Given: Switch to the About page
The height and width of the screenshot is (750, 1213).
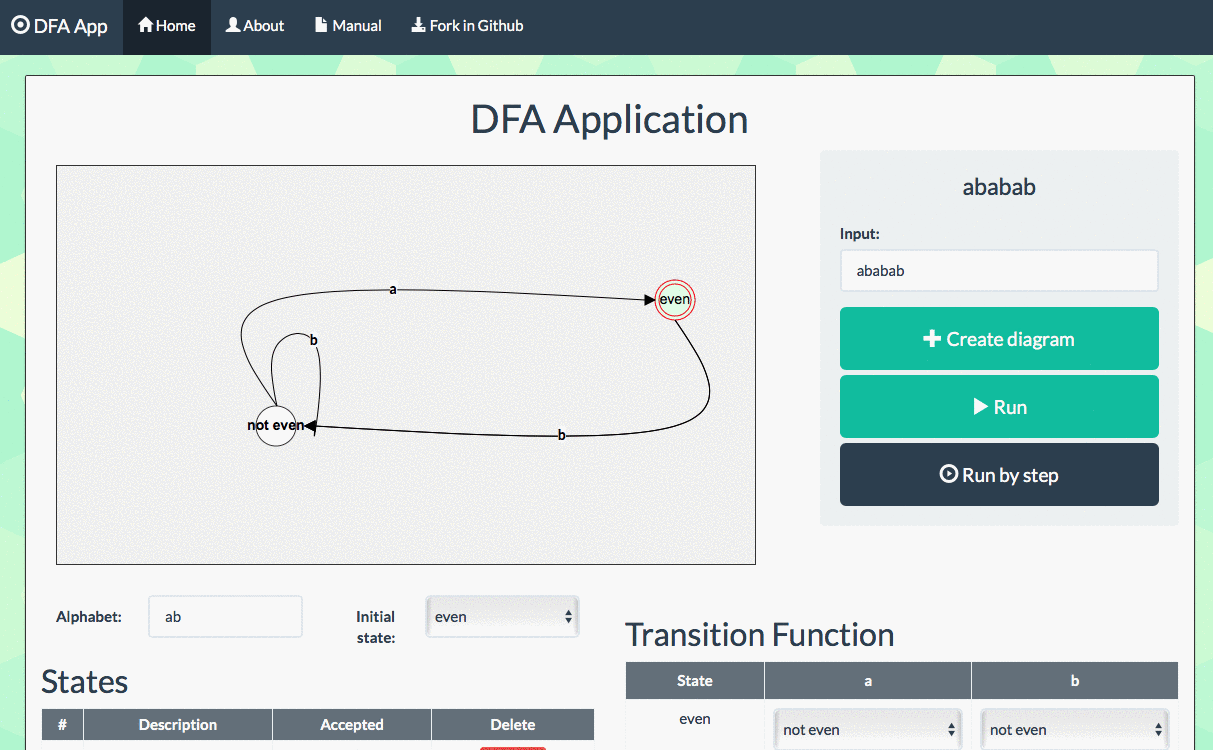Looking at the screenshot, I should pyautogui.click(x=255, y=25).
